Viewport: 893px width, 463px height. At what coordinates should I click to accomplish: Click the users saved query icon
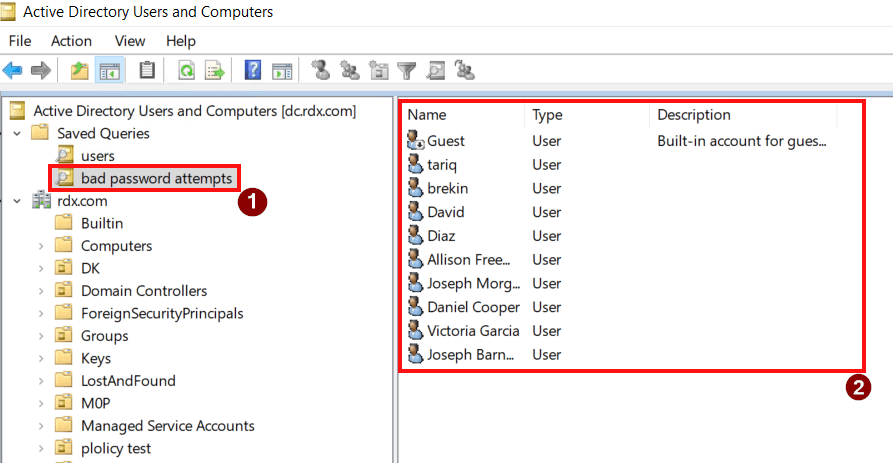(x=65, y=155)
